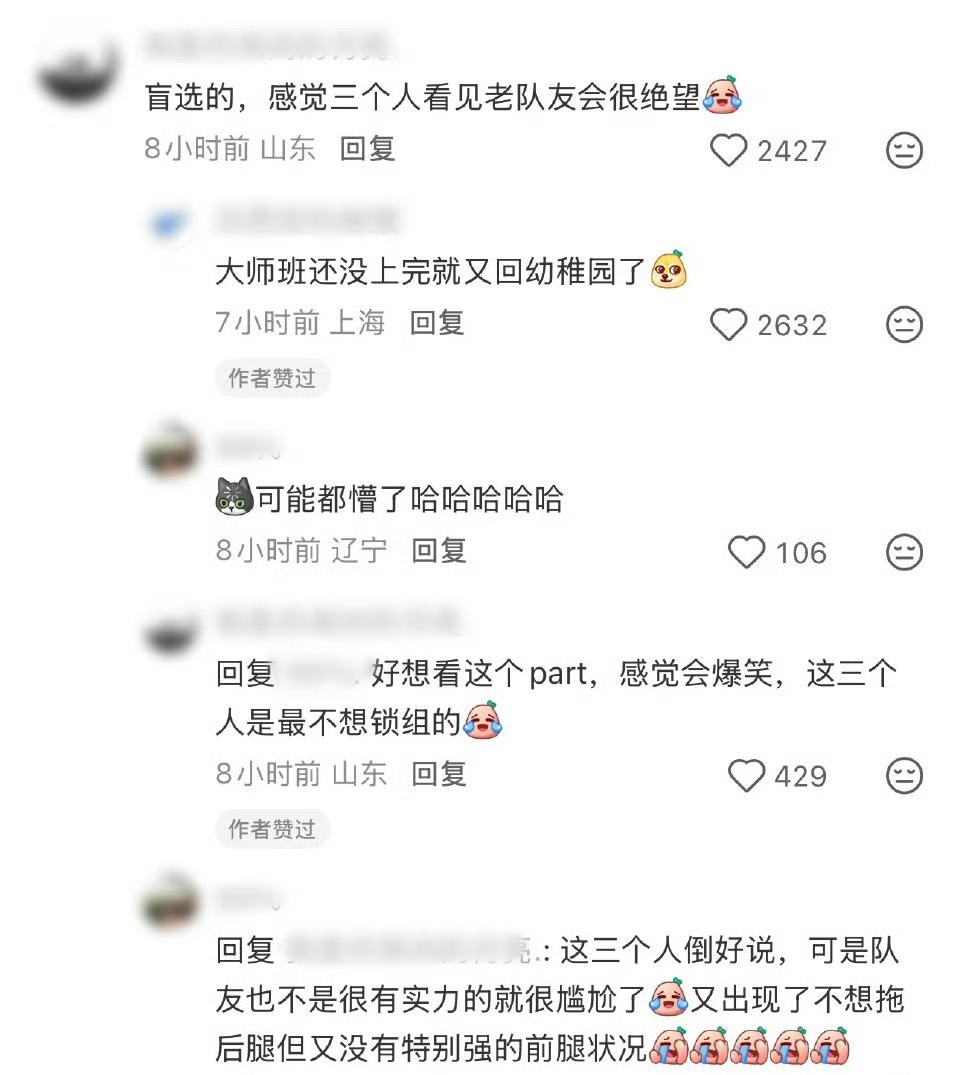Tap the 作者赞过 tag under 429-likes comment
Screen dimensions: 960x1075
272,829
